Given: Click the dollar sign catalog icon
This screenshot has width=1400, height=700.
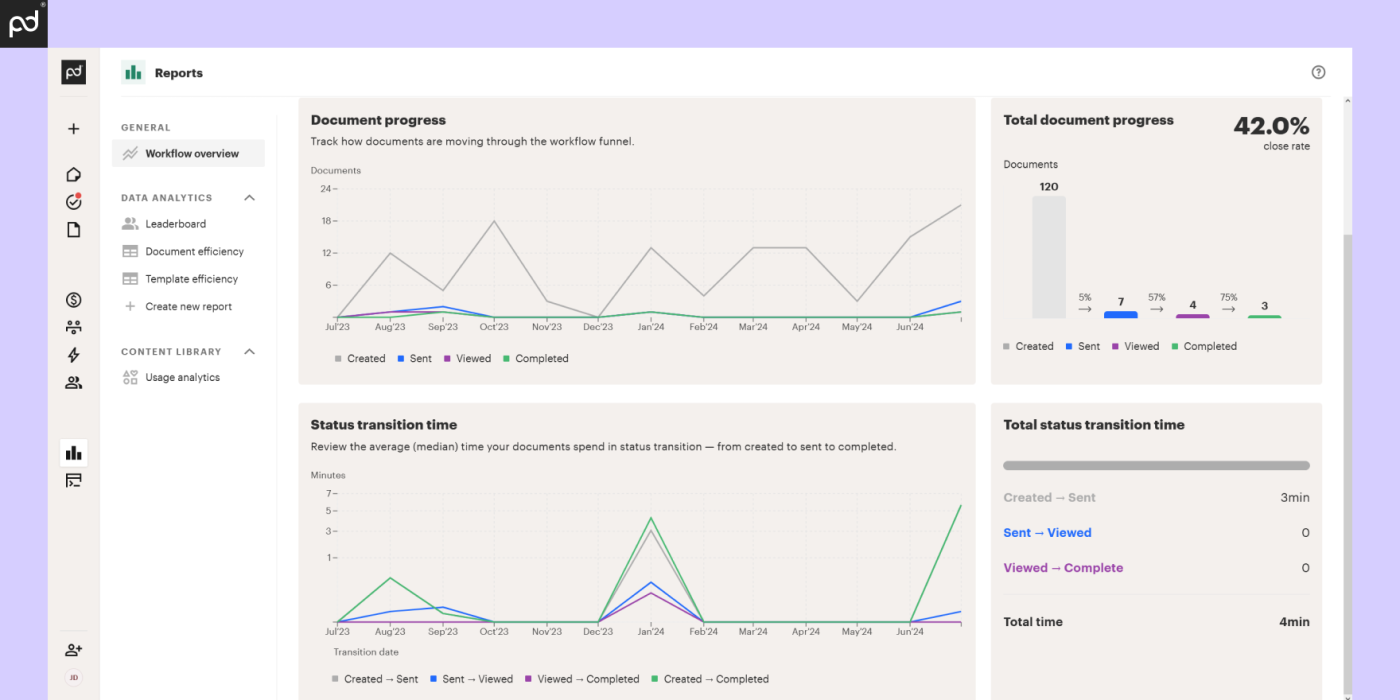Looking at the screenshot, I should 73,300.
